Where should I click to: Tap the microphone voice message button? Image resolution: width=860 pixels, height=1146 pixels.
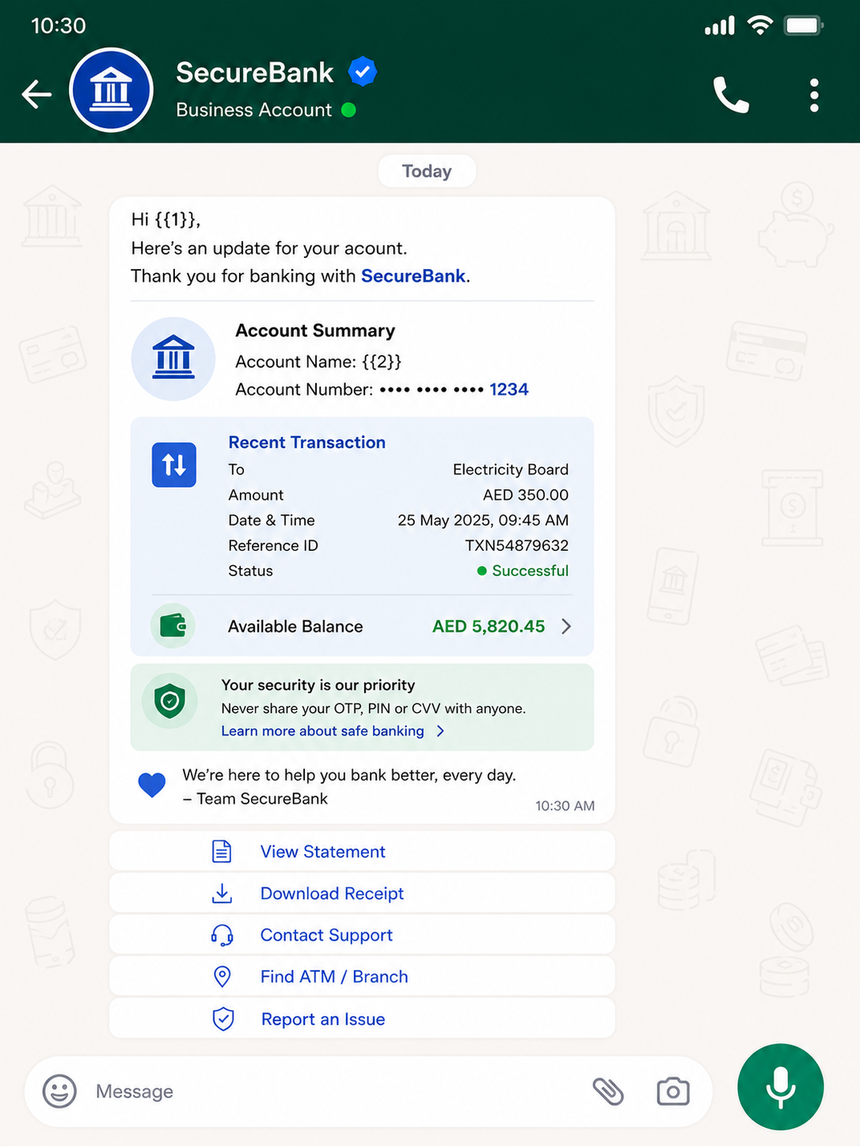pos(780,1087)
